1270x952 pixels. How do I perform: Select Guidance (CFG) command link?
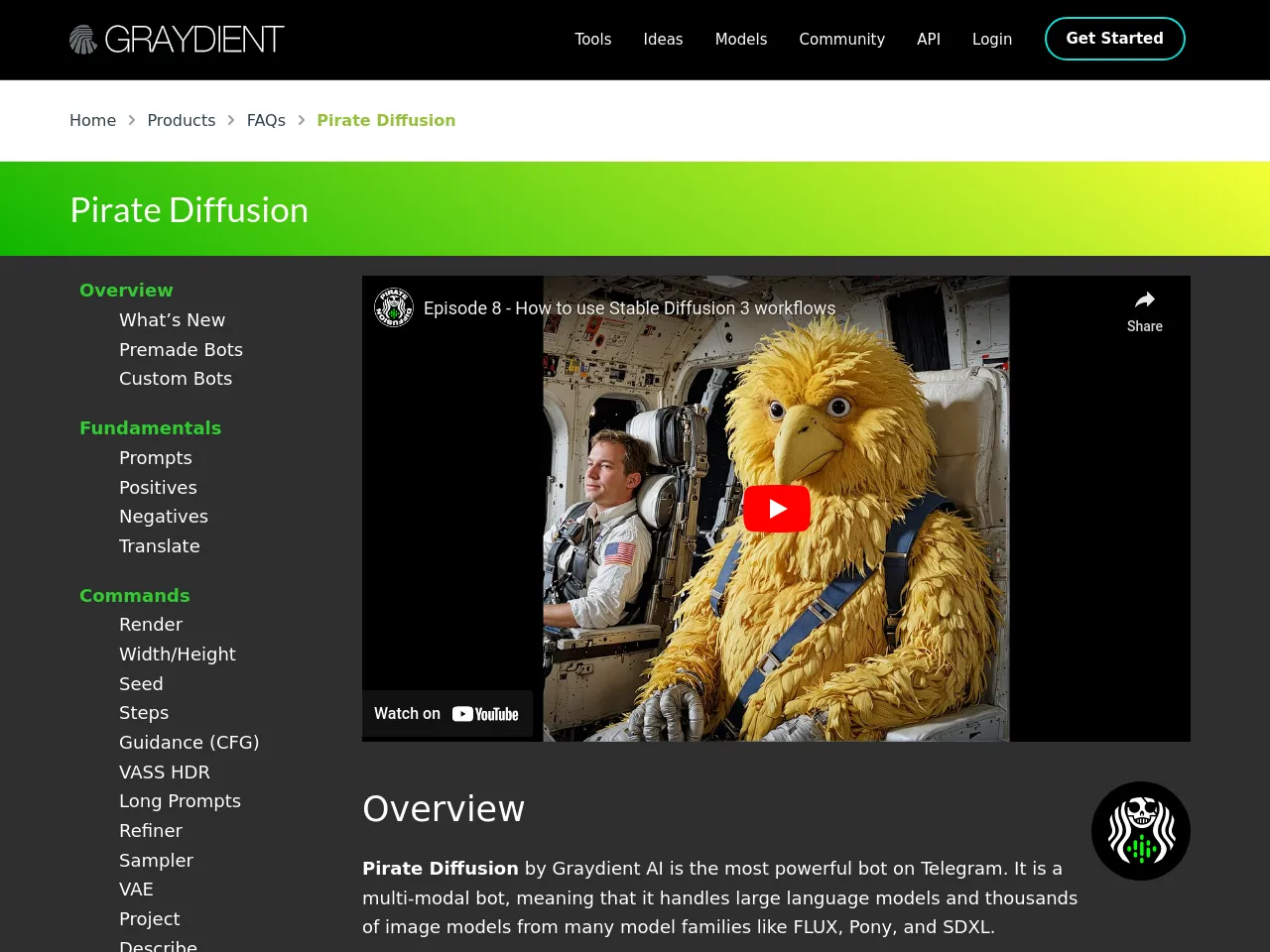click(189, 743)
